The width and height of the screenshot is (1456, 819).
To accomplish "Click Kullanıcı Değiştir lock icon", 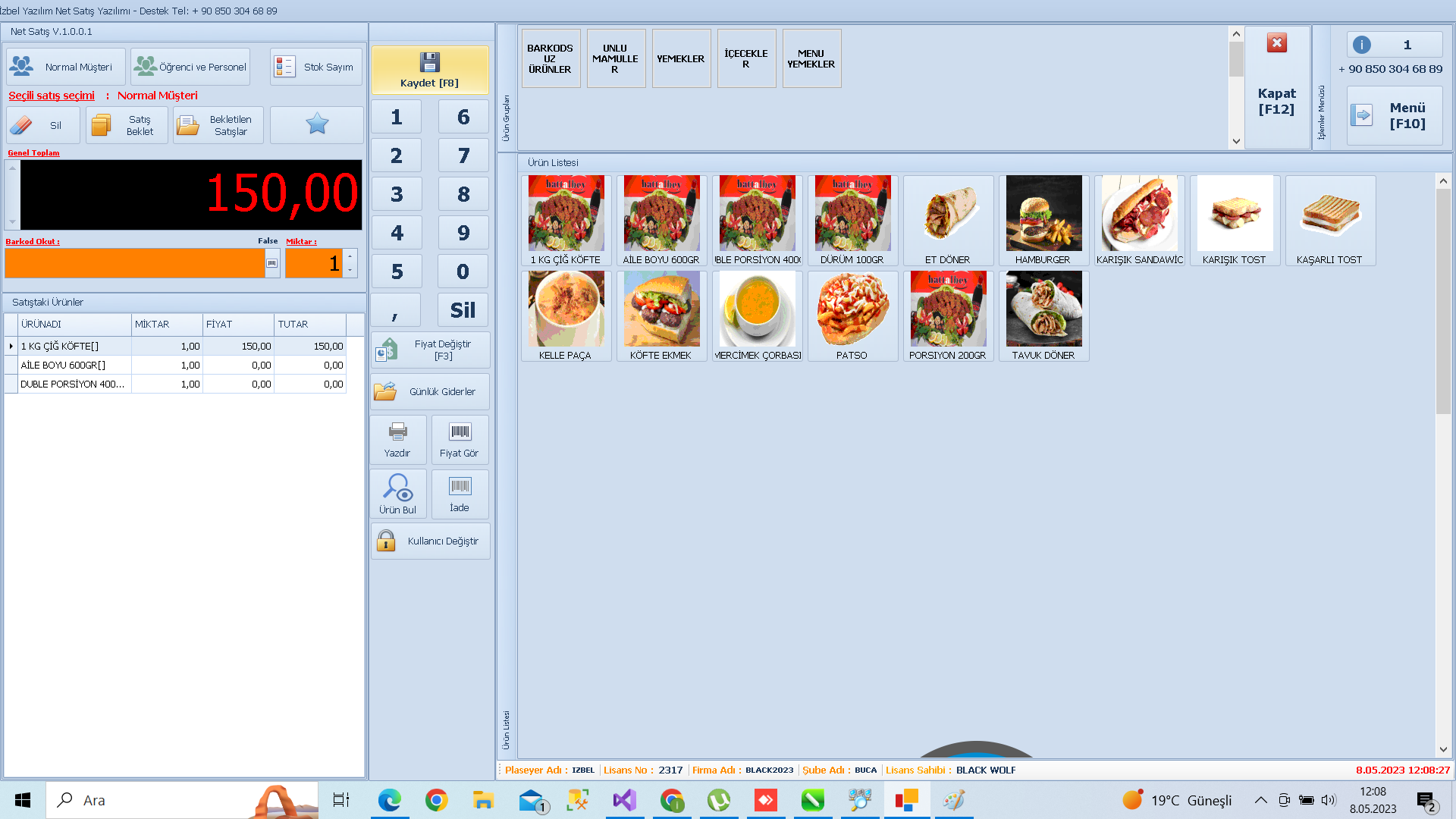I will 386,541.
